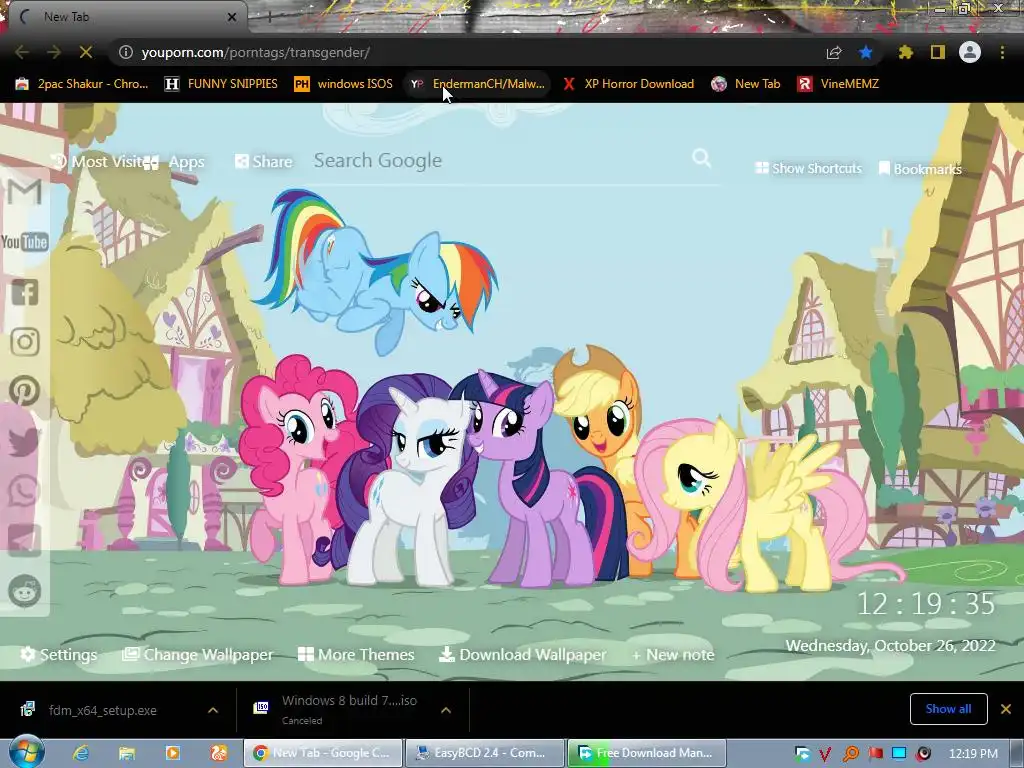Click the taskbar clock showing 12:19 PM
The image size is (1024, 768).
tap(973, 753)
